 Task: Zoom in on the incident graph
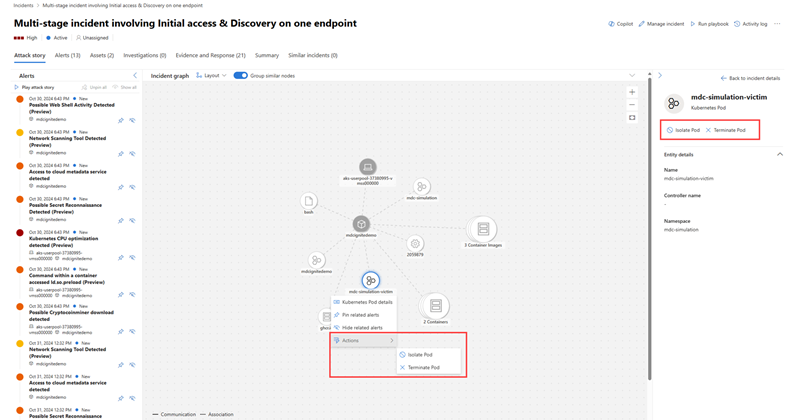pyautogui.click(x=632, y=92)
